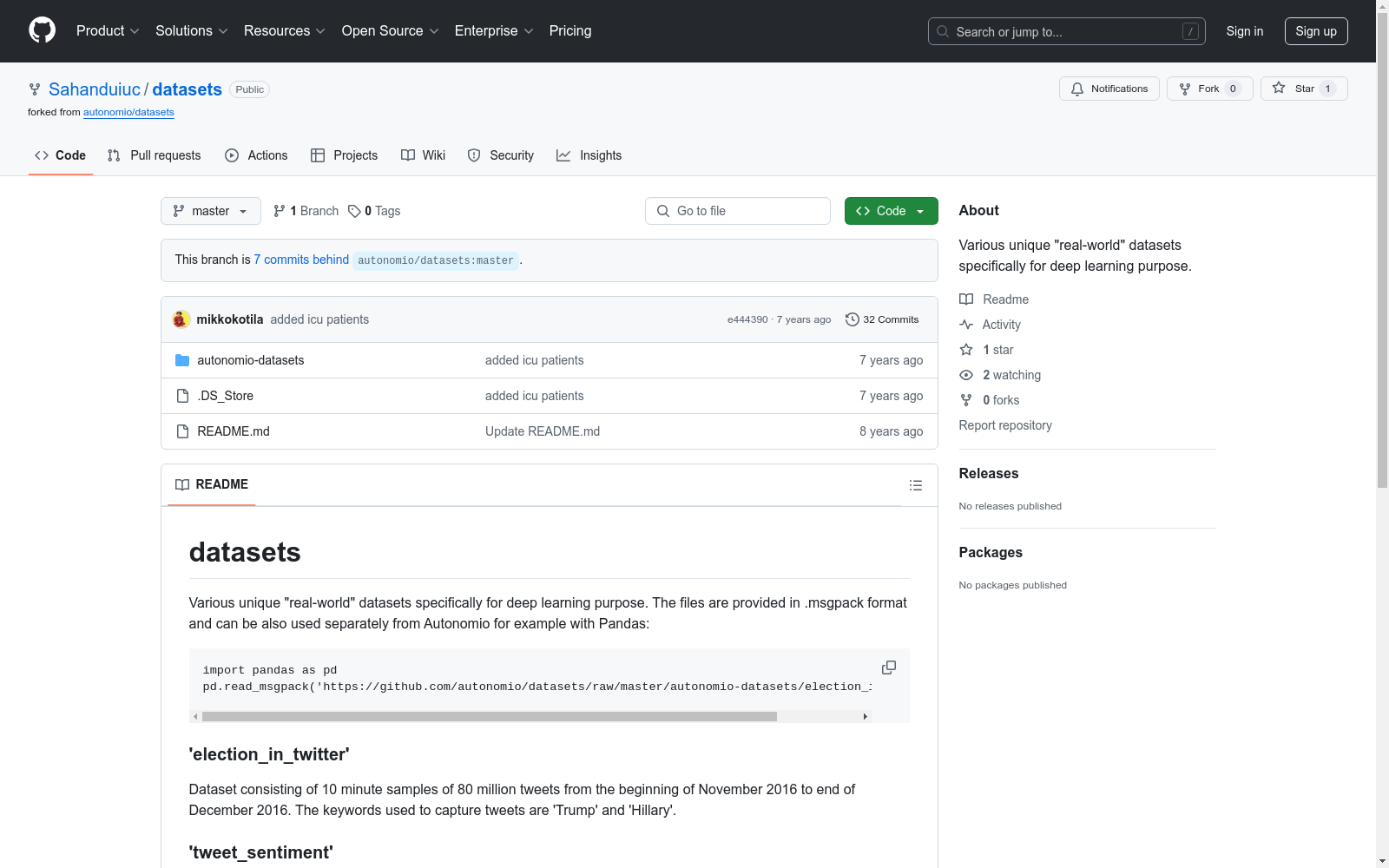Open Readme link in About sidebar
1389x868 pixels.
point(994,299)
